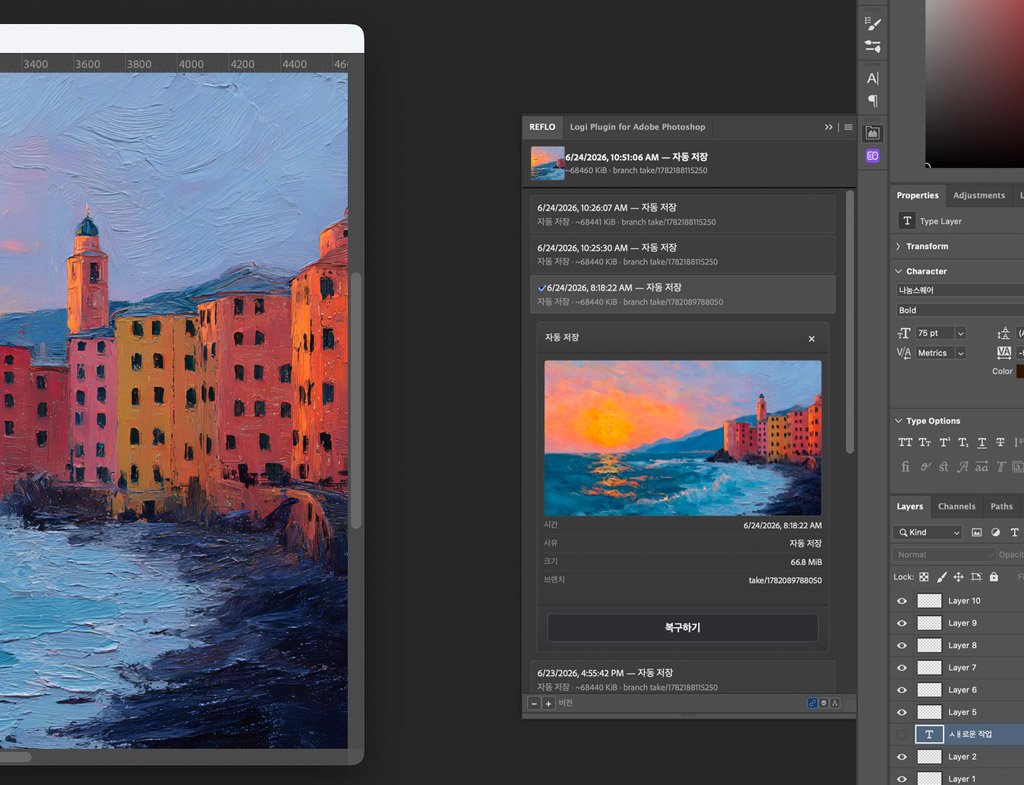Click the text Color swatch in Character
The width and height of the screenshot is (1024, 785).
pyautogui.click(x=1020, y=371)
